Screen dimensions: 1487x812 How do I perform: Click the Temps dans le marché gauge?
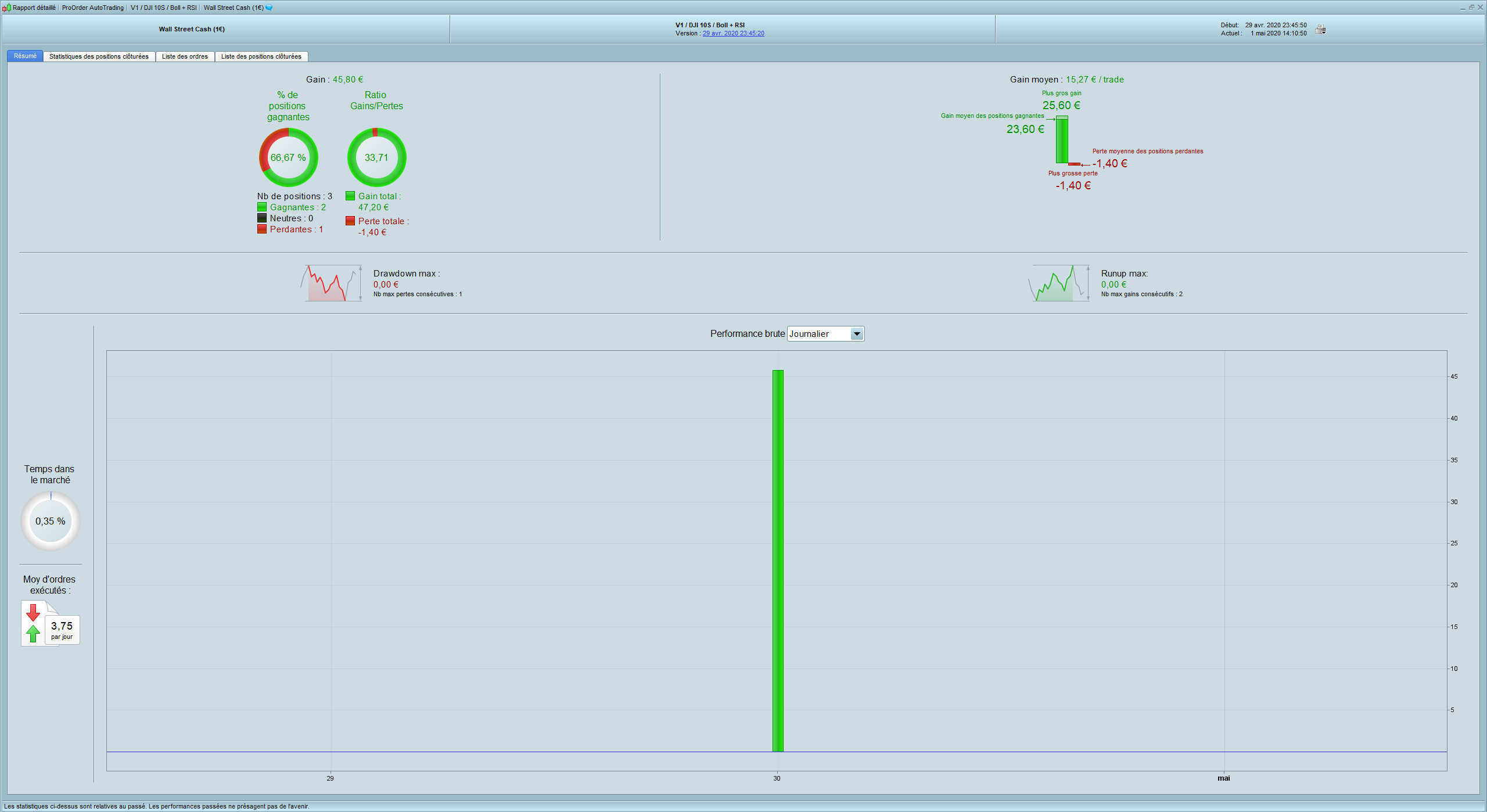pyautogui.click(x=51, y=521)
